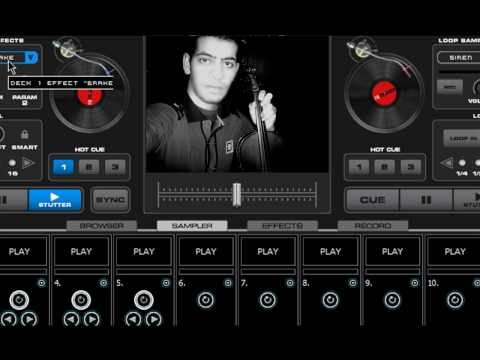Click the left deck SYNC button
This screenshot has width=480, height=360.
[x=110, y=200]
